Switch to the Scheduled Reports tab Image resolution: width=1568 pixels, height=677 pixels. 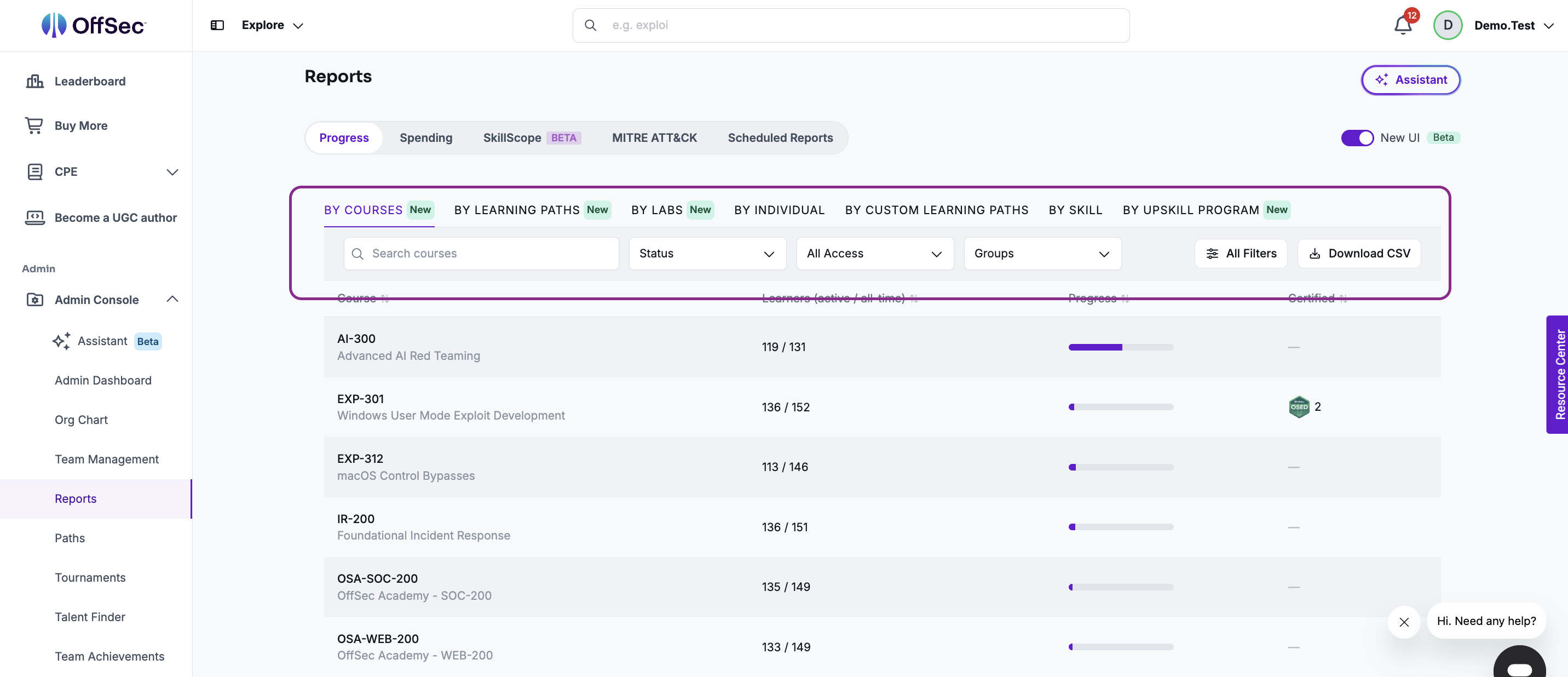780,137
